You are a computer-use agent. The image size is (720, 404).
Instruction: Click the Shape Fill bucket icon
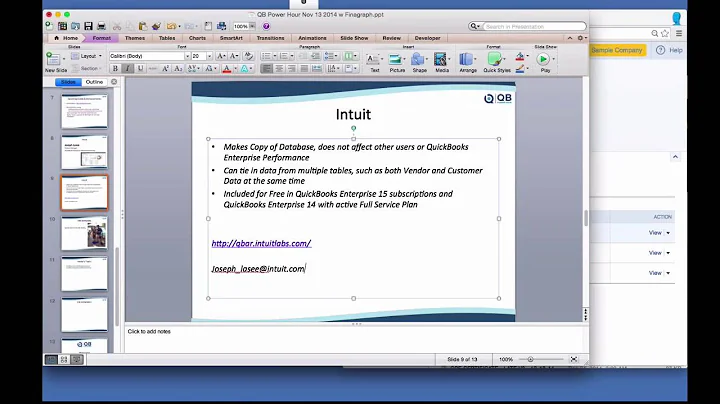coord(520,56)
